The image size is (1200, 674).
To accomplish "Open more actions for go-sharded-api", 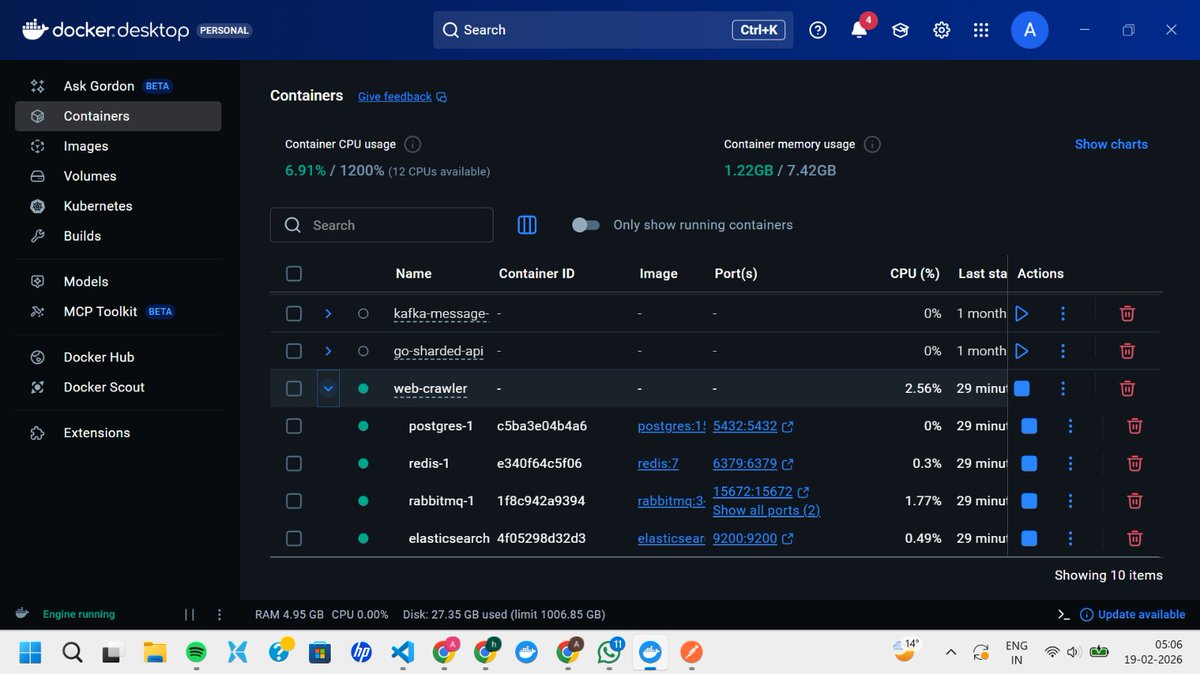I will [1063, 351].
